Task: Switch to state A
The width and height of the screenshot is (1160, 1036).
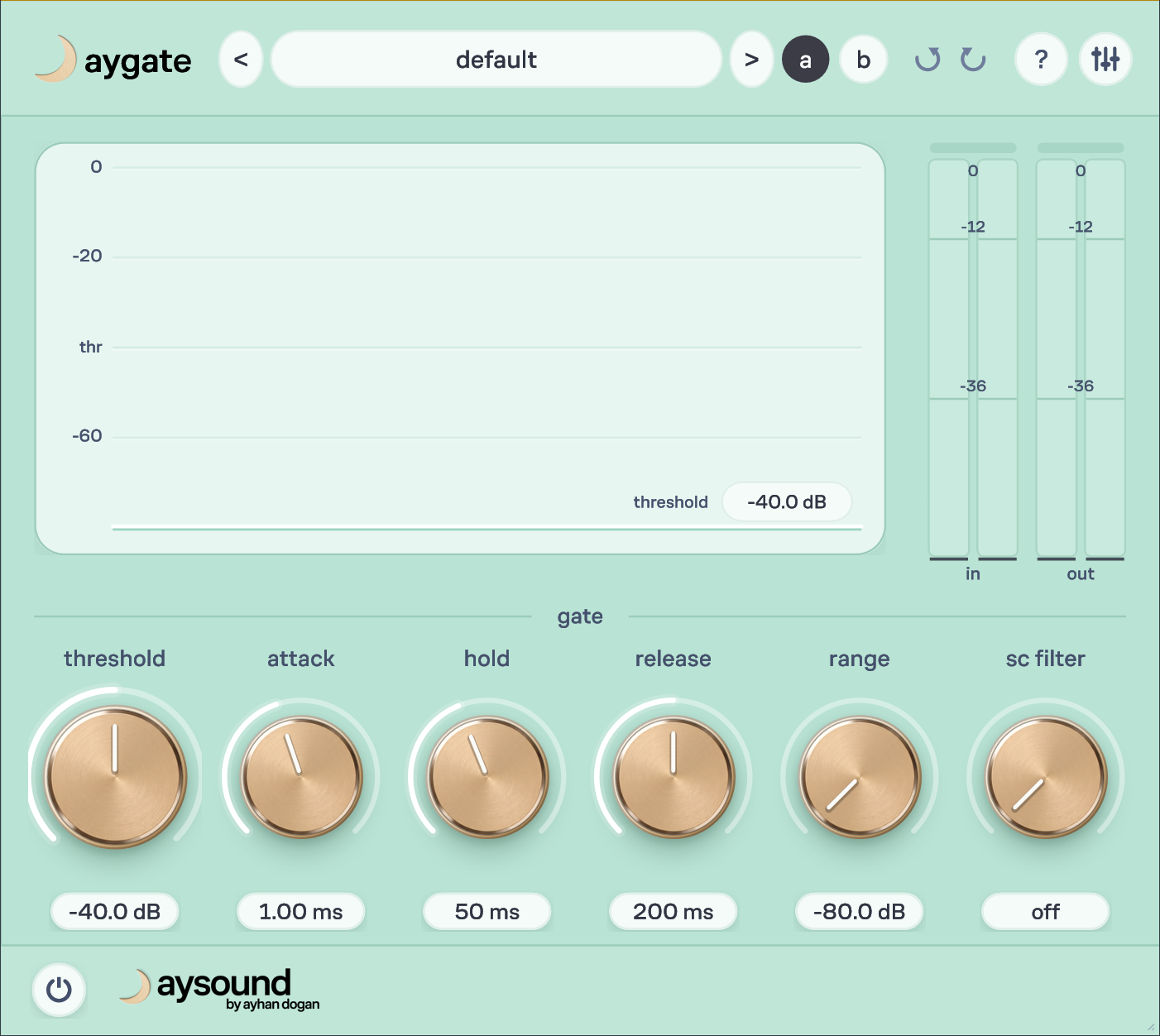Action: 805,60
